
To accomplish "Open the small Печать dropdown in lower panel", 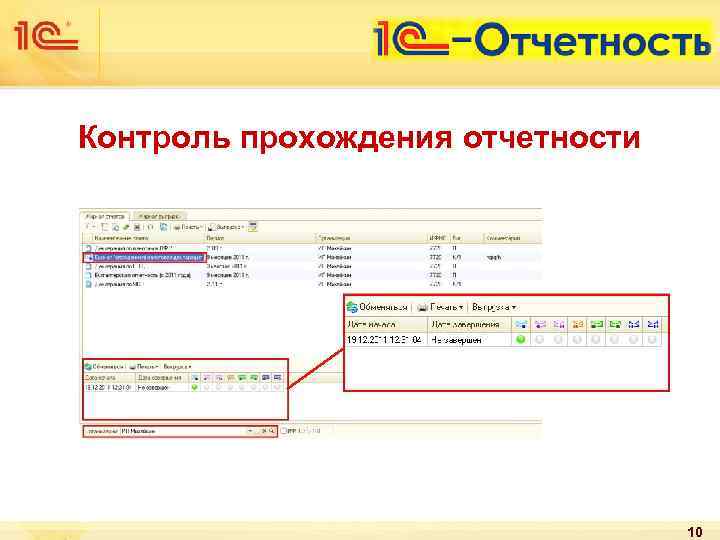I will tap(144, 367).
